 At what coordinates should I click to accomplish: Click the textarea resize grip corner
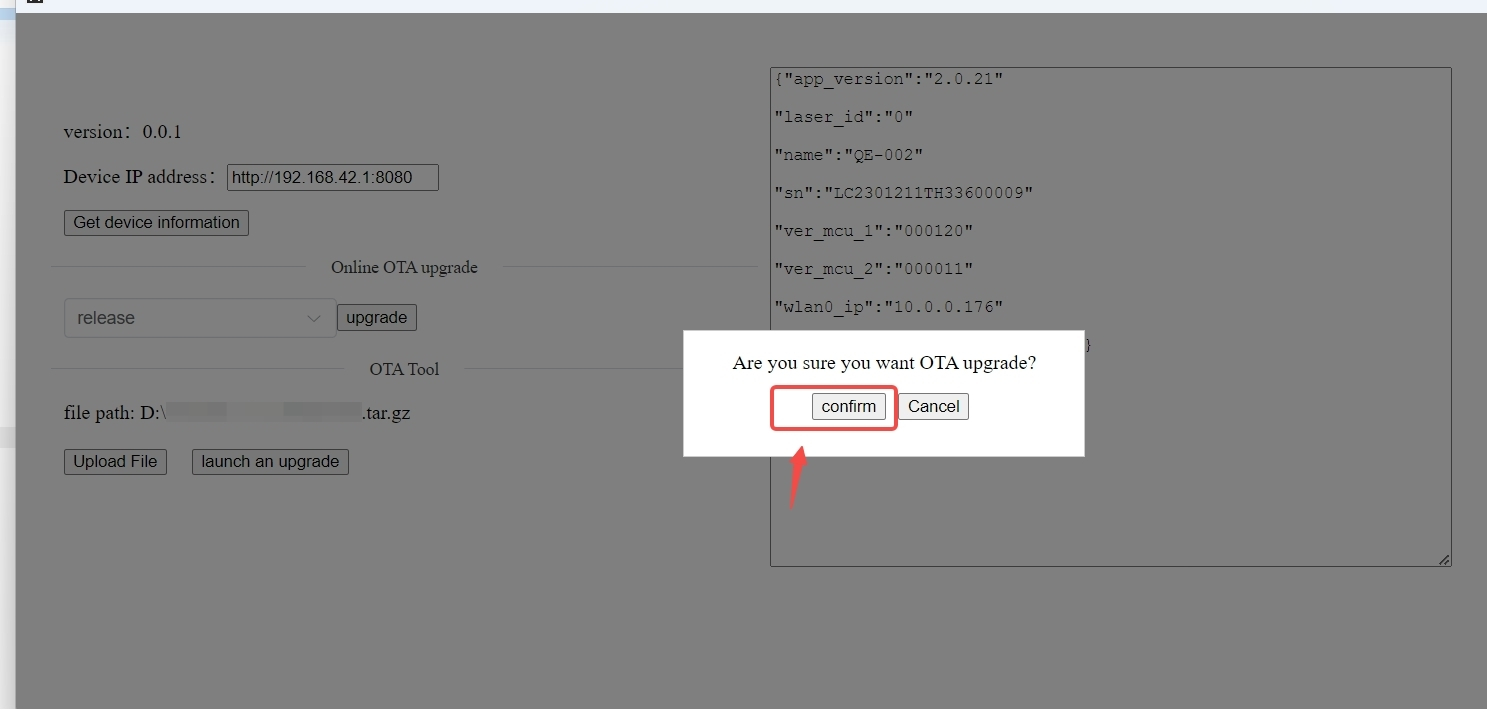pyautogui.click(x=1444, y=559)
